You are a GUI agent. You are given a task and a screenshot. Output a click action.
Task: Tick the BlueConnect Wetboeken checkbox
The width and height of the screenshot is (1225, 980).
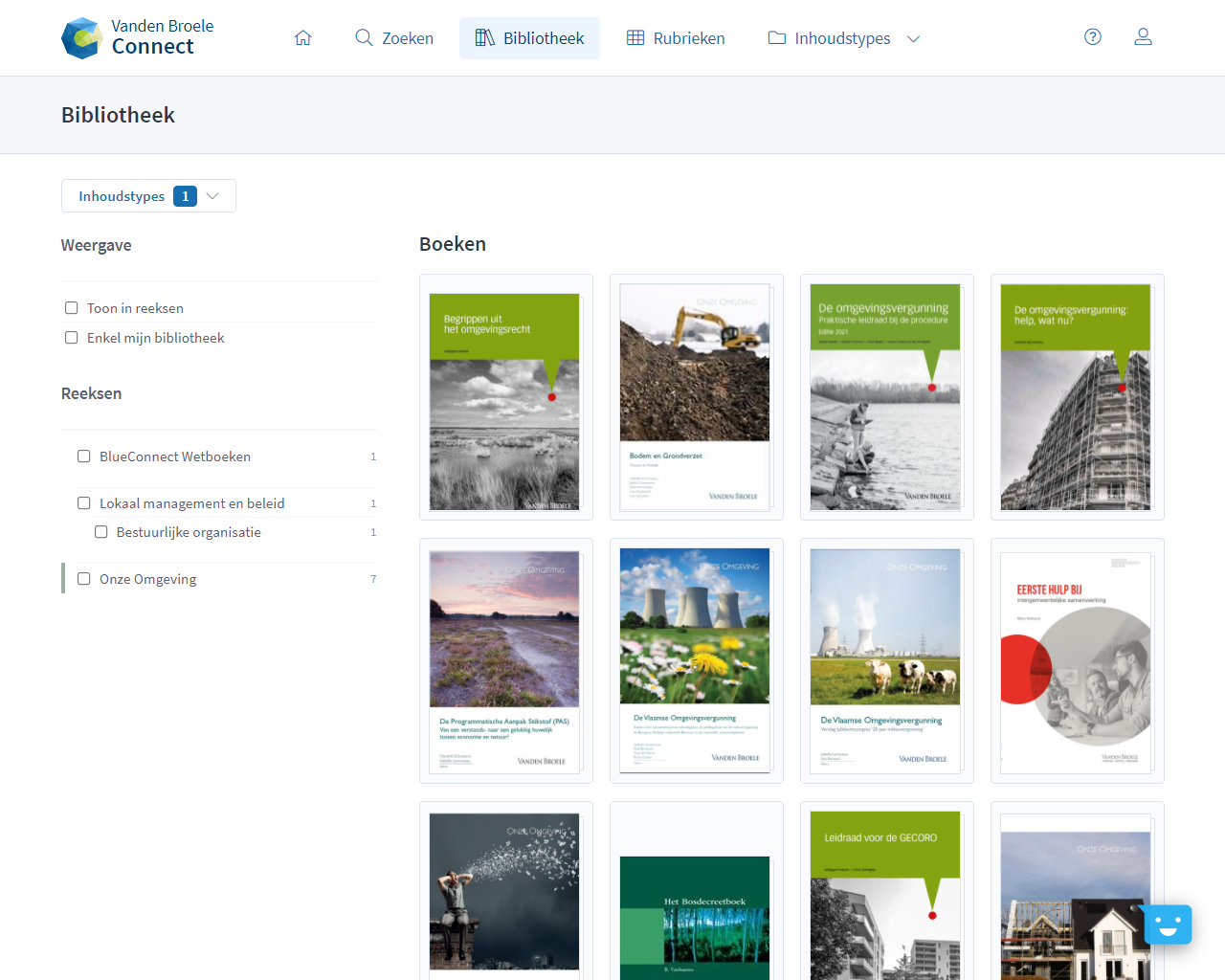[x=84, y=457]
